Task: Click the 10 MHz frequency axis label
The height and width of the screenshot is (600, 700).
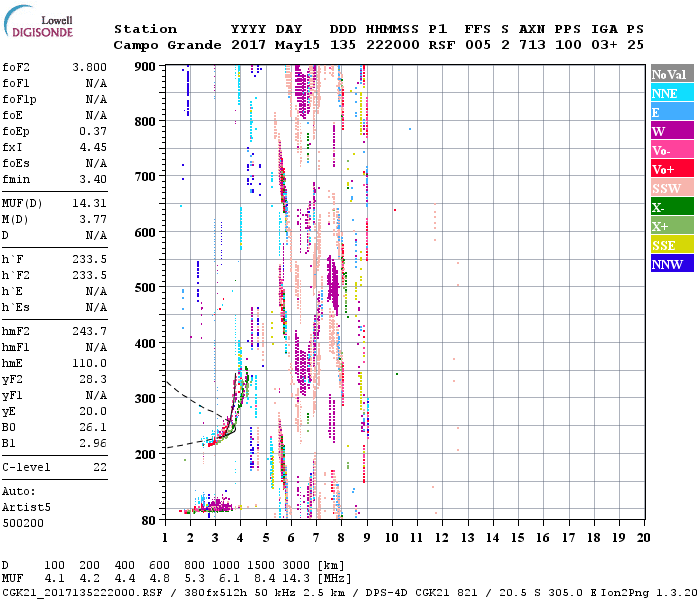Action: click(392, 538)
